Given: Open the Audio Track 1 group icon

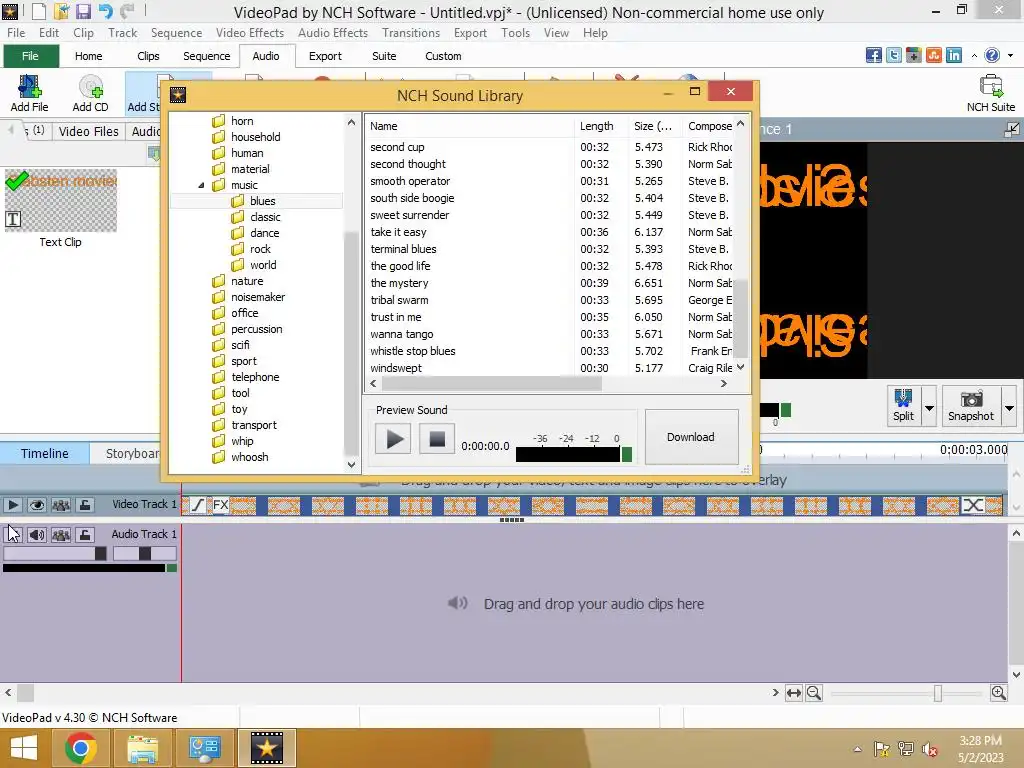Looking at the screenshot, I should click(61, 535).
